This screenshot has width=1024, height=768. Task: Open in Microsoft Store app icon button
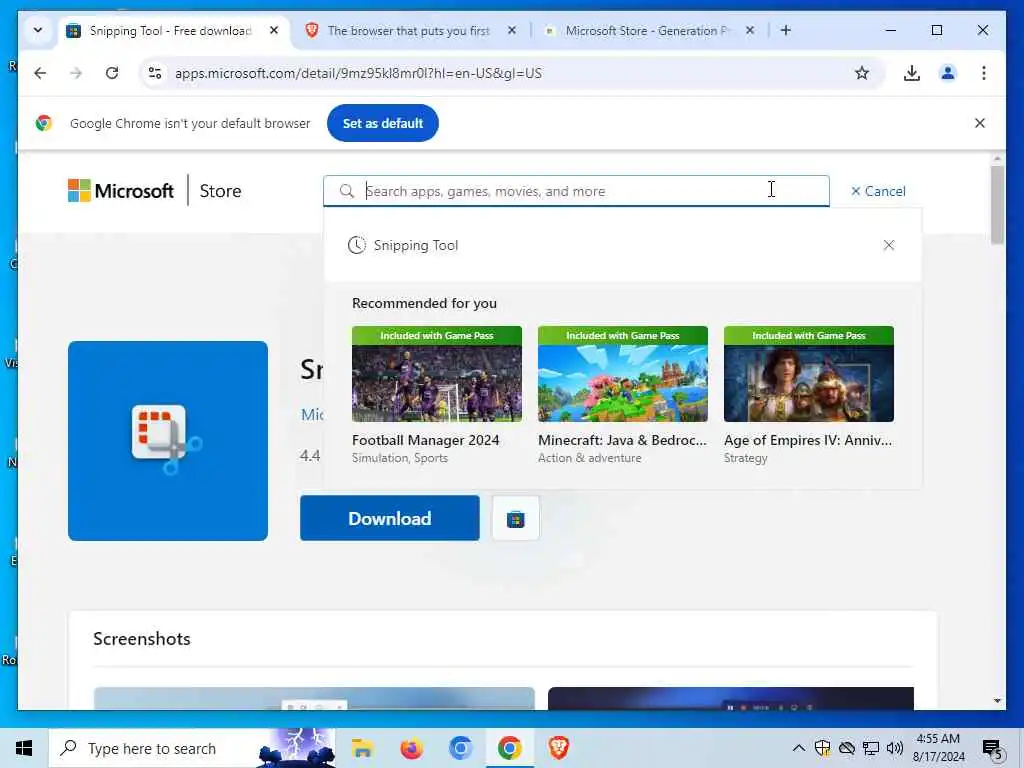pos(516,519)
